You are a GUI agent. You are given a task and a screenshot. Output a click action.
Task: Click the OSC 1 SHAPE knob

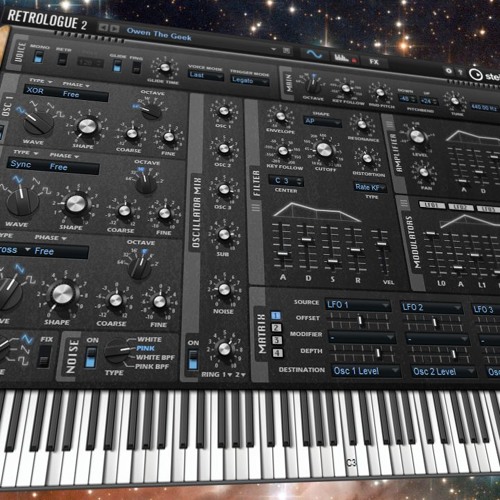[87, 127]
